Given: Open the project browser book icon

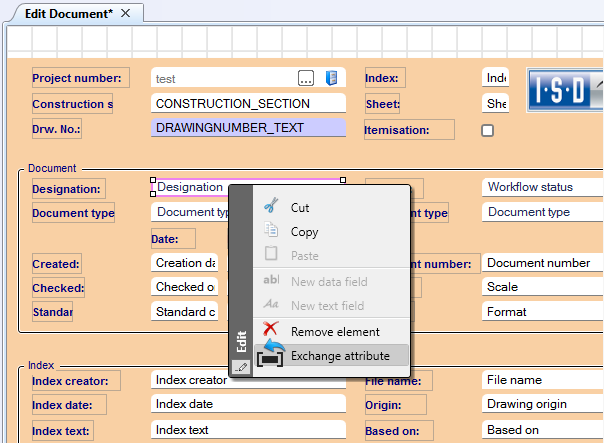Looking at the screenshot, I should [x=333, y=78].
